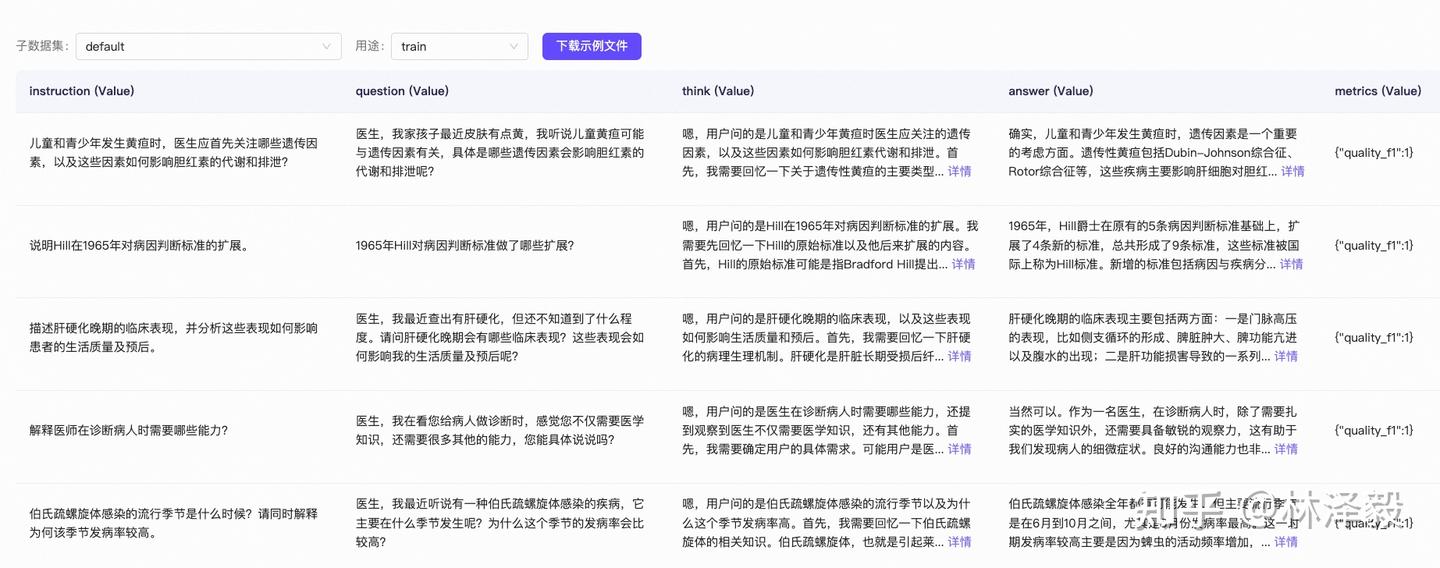Open 详情 in answer cell of 伯氏疏螺旋体 row
This screenshot has height=568, width=1440.
pyautogui.click(x=1285, y=542)
